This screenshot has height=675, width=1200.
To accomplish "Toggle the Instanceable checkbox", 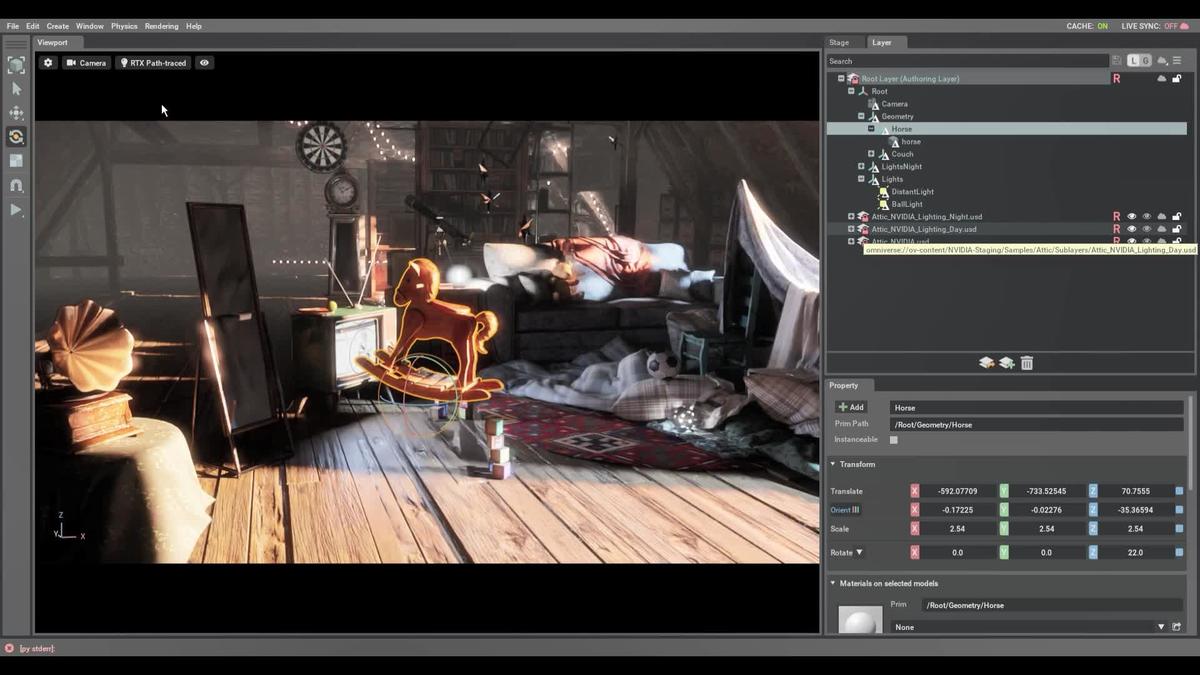I will pos(894,440).
